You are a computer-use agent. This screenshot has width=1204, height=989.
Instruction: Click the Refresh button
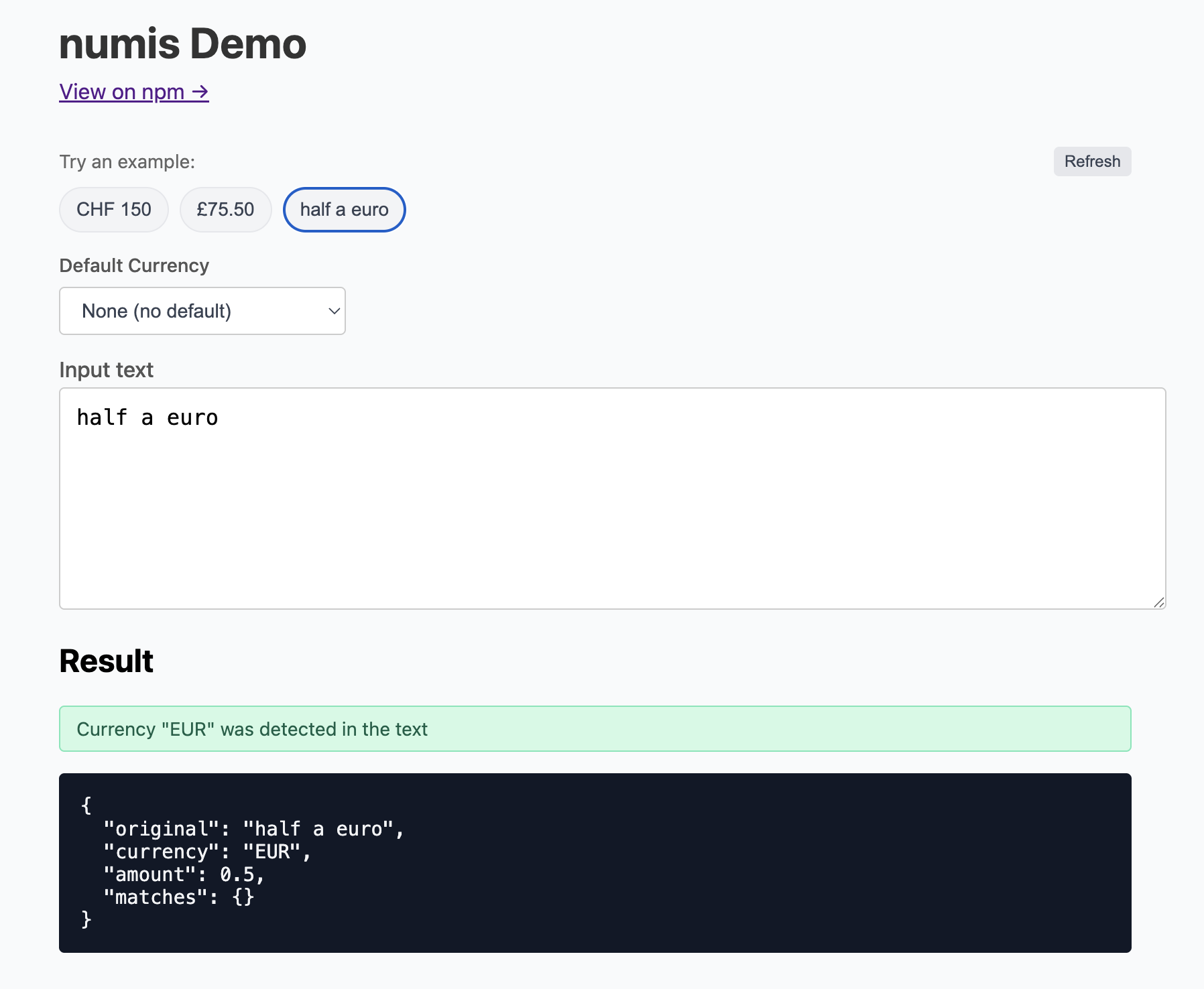click(x=1091, y=161)
